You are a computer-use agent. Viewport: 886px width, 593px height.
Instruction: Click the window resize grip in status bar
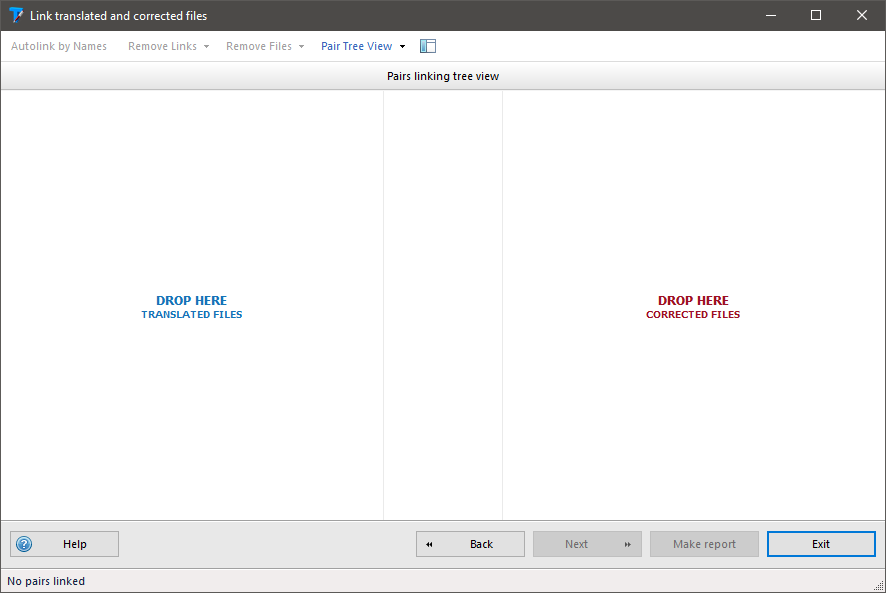click(879, 586)
